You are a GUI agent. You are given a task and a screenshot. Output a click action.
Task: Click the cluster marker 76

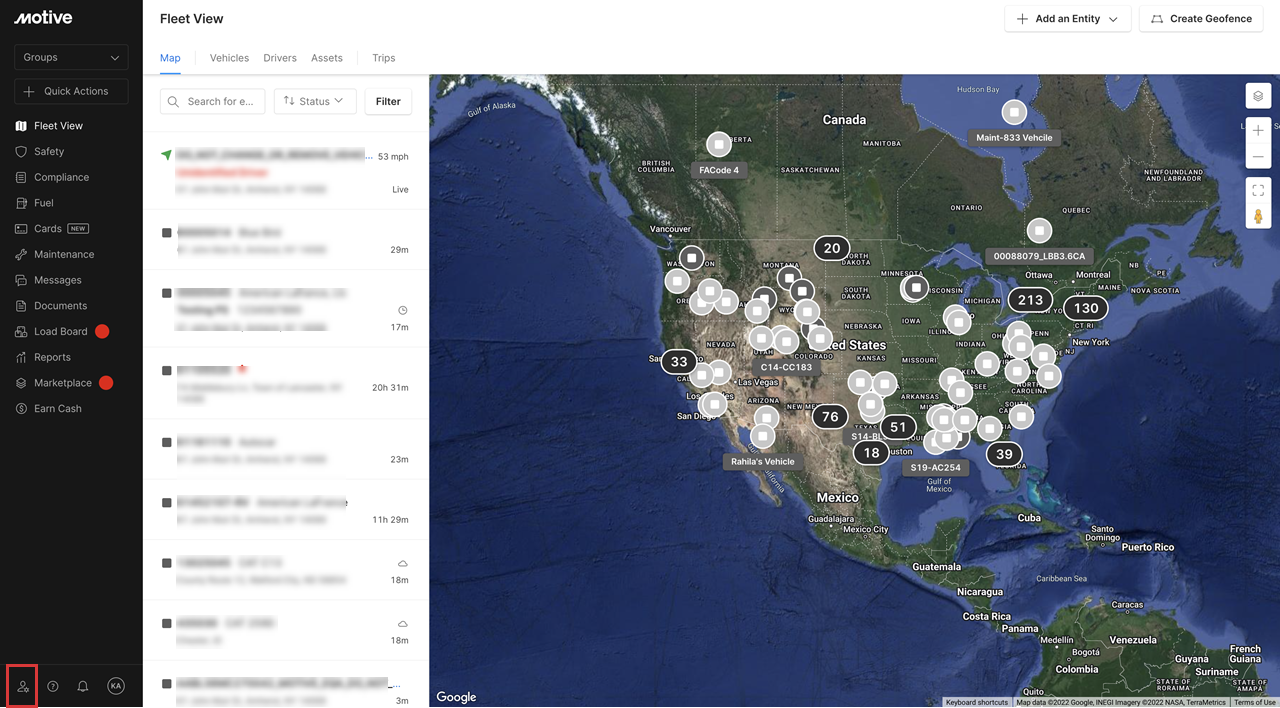tap(830, 417)
